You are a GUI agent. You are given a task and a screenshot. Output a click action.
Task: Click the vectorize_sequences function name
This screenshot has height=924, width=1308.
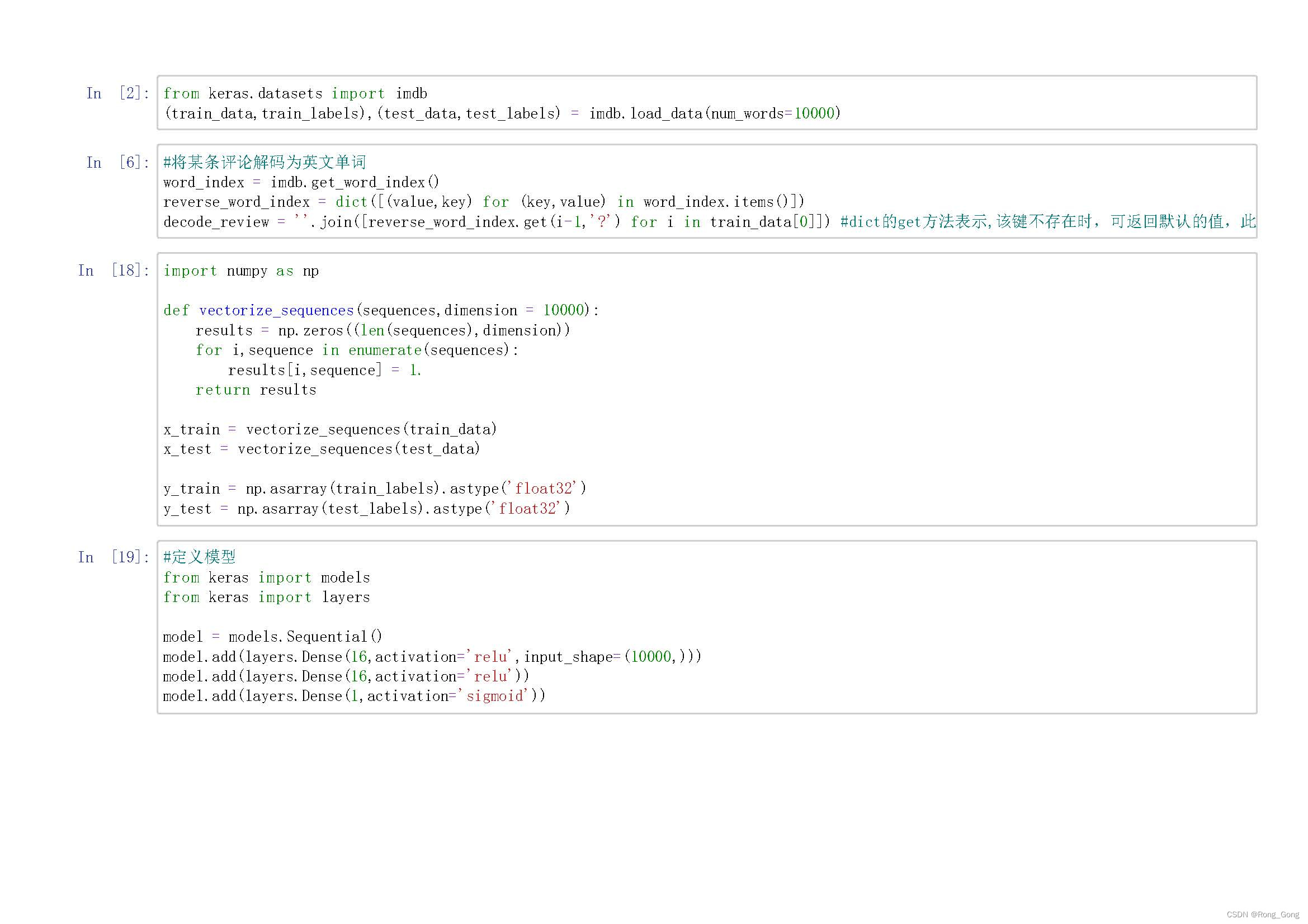276,311
